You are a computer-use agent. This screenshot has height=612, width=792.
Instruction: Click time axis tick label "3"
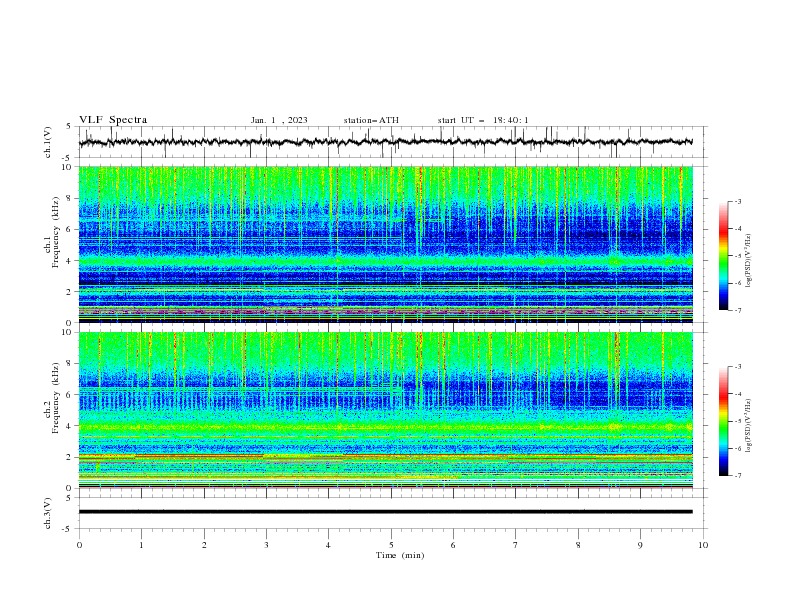[x=266, y=545]
